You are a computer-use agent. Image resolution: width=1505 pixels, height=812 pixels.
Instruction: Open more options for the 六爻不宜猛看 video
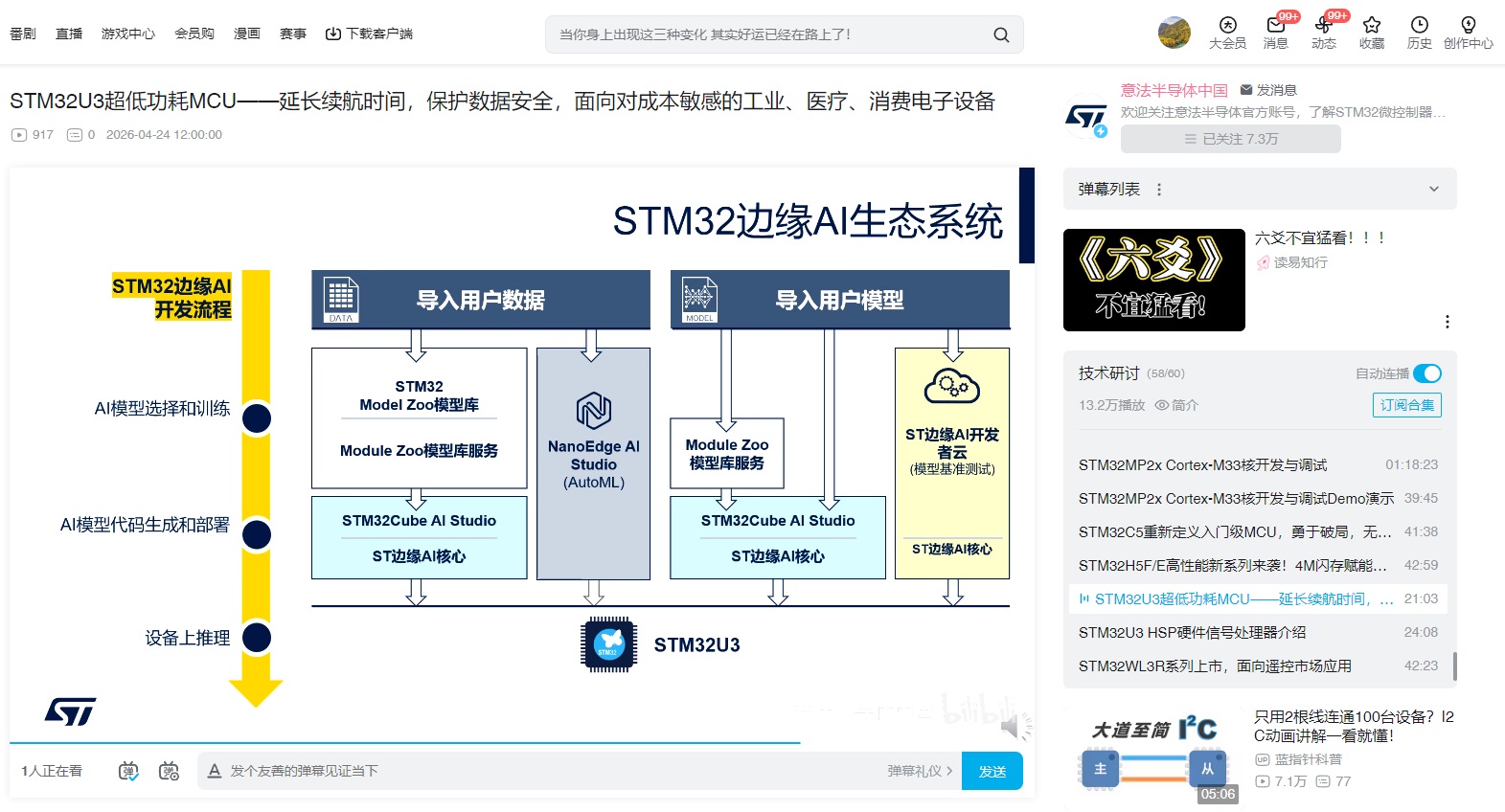pyautogui.click(x=1448, y=322)
